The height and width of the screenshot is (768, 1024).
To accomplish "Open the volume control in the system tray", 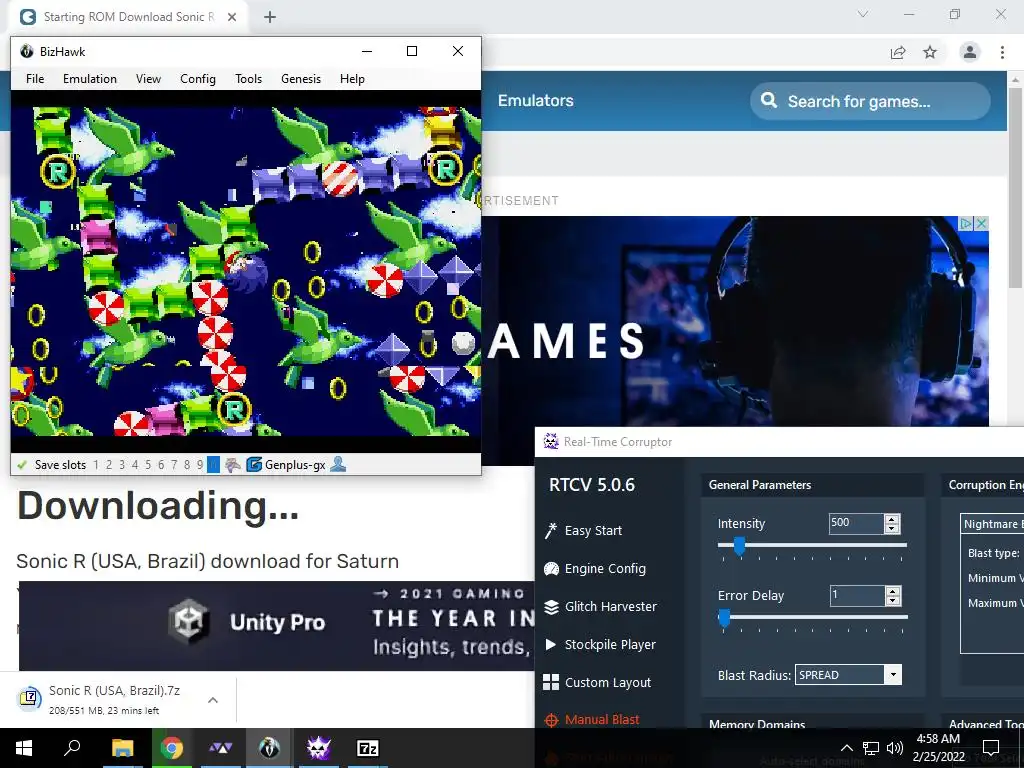I will [x=895, y=748].
